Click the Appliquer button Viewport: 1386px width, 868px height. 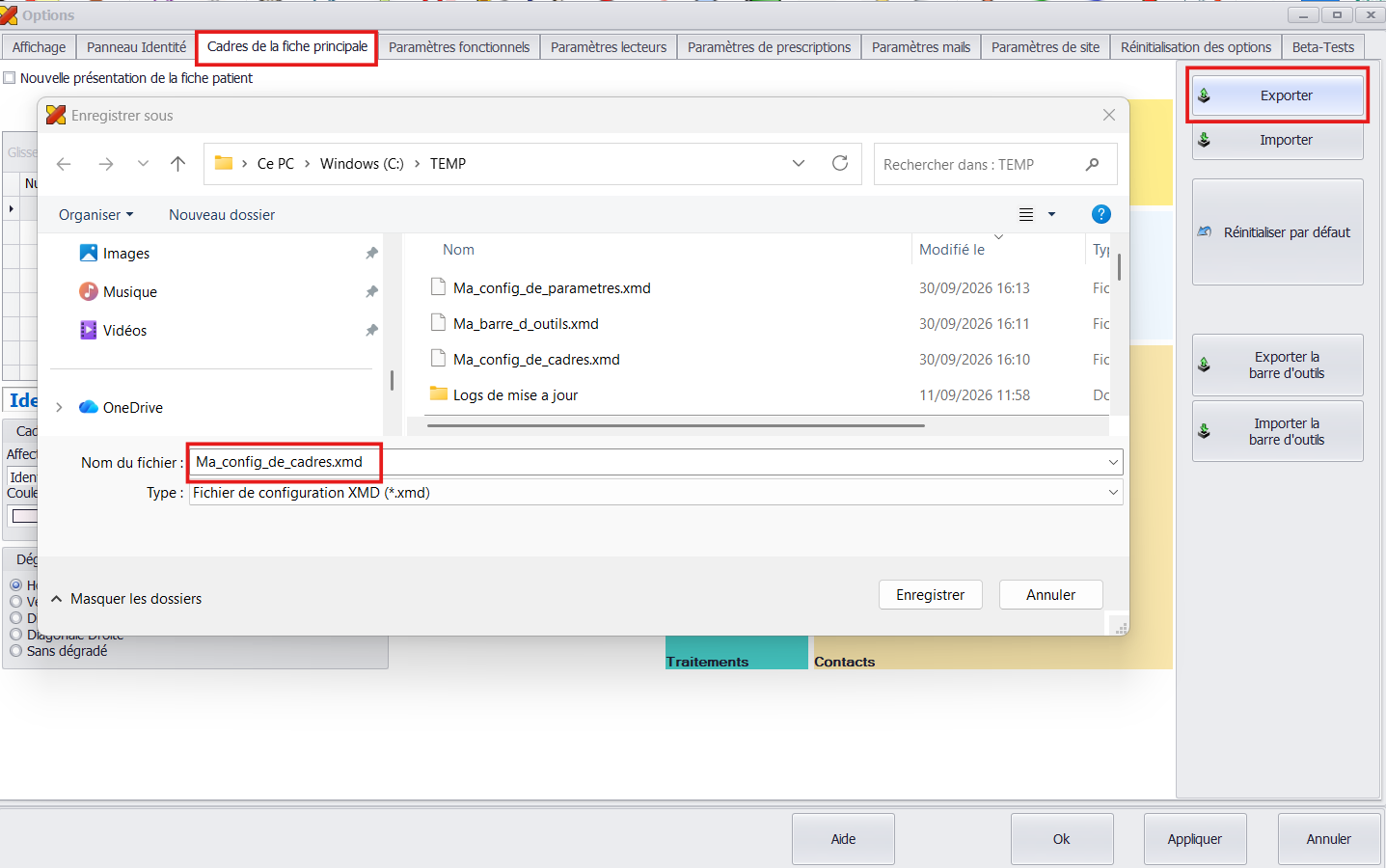pyautogui.click(x=1195, y=839)
